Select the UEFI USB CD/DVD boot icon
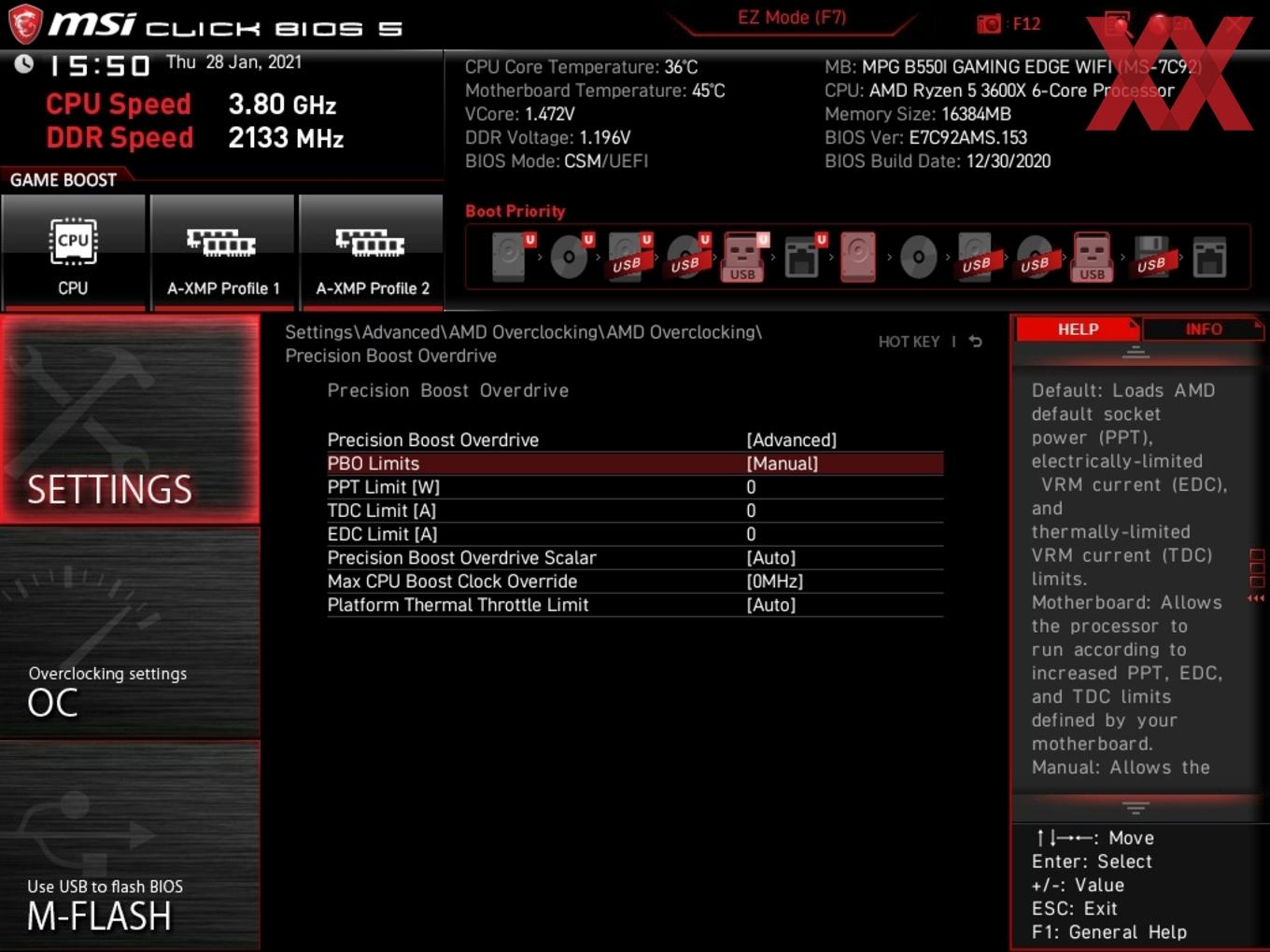Screen dimensions: 1270x952 coord(687,257)
